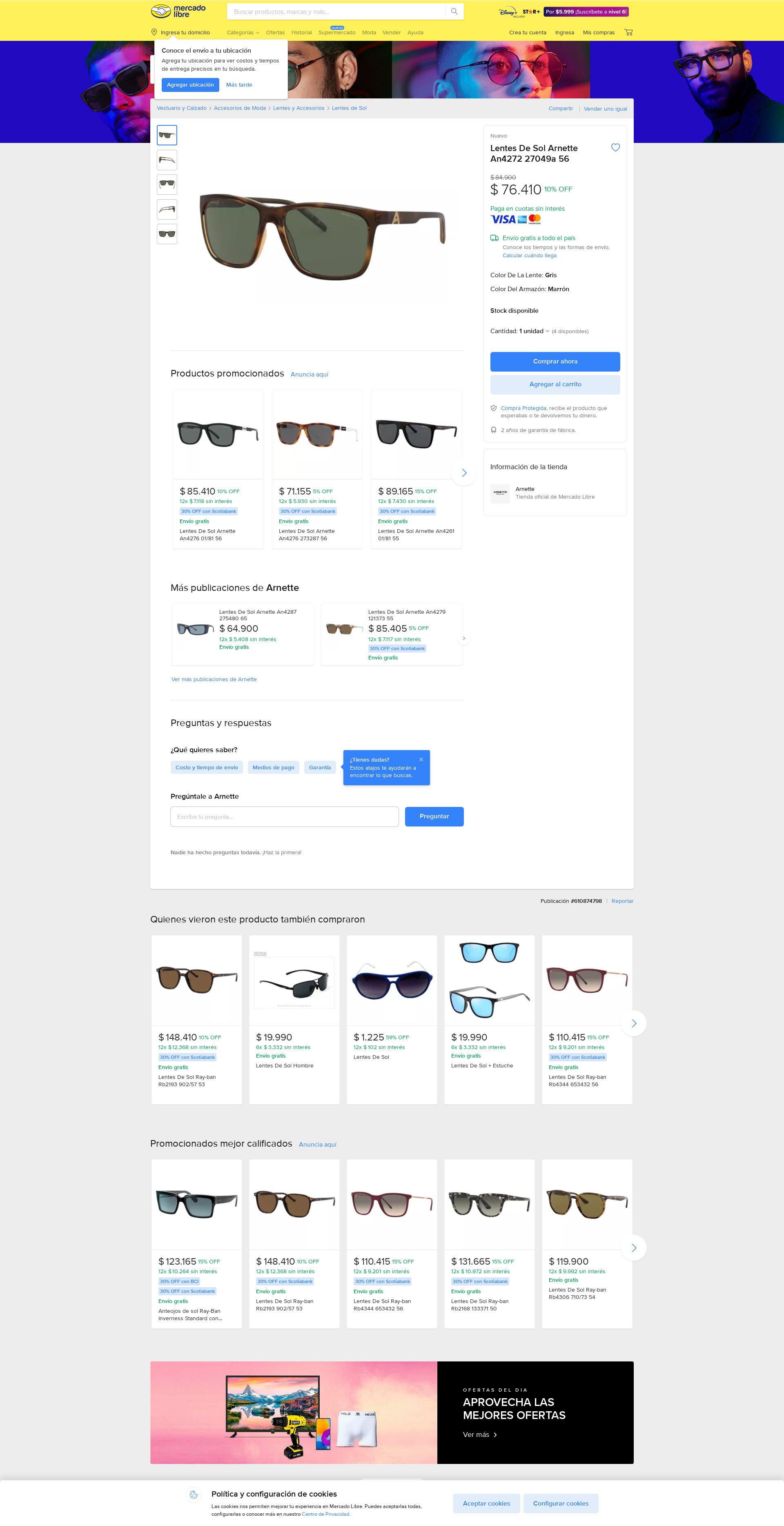Select the Garantía question shortcut

coord(320,767)
